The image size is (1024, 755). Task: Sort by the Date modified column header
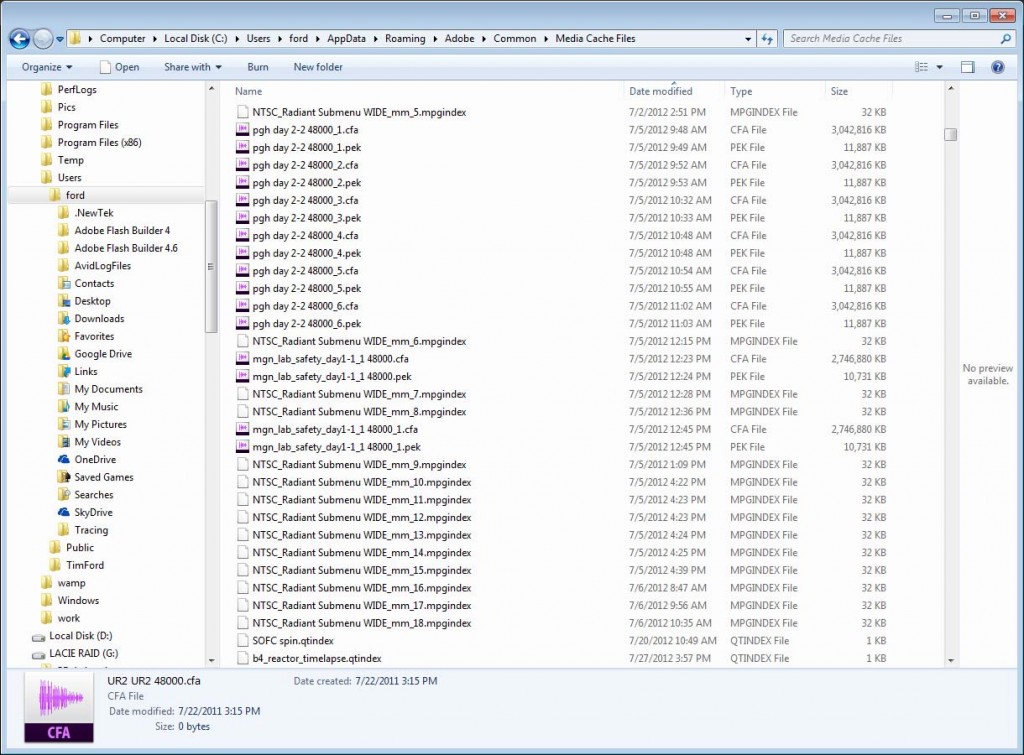tap(660, 91)
